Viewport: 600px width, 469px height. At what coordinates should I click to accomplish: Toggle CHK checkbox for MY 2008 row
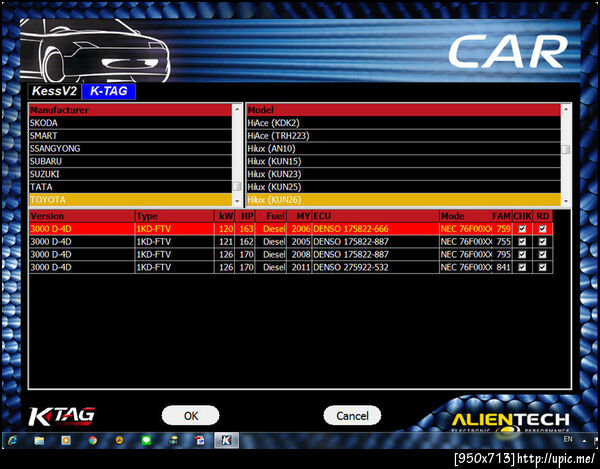[x=522, y=254]
